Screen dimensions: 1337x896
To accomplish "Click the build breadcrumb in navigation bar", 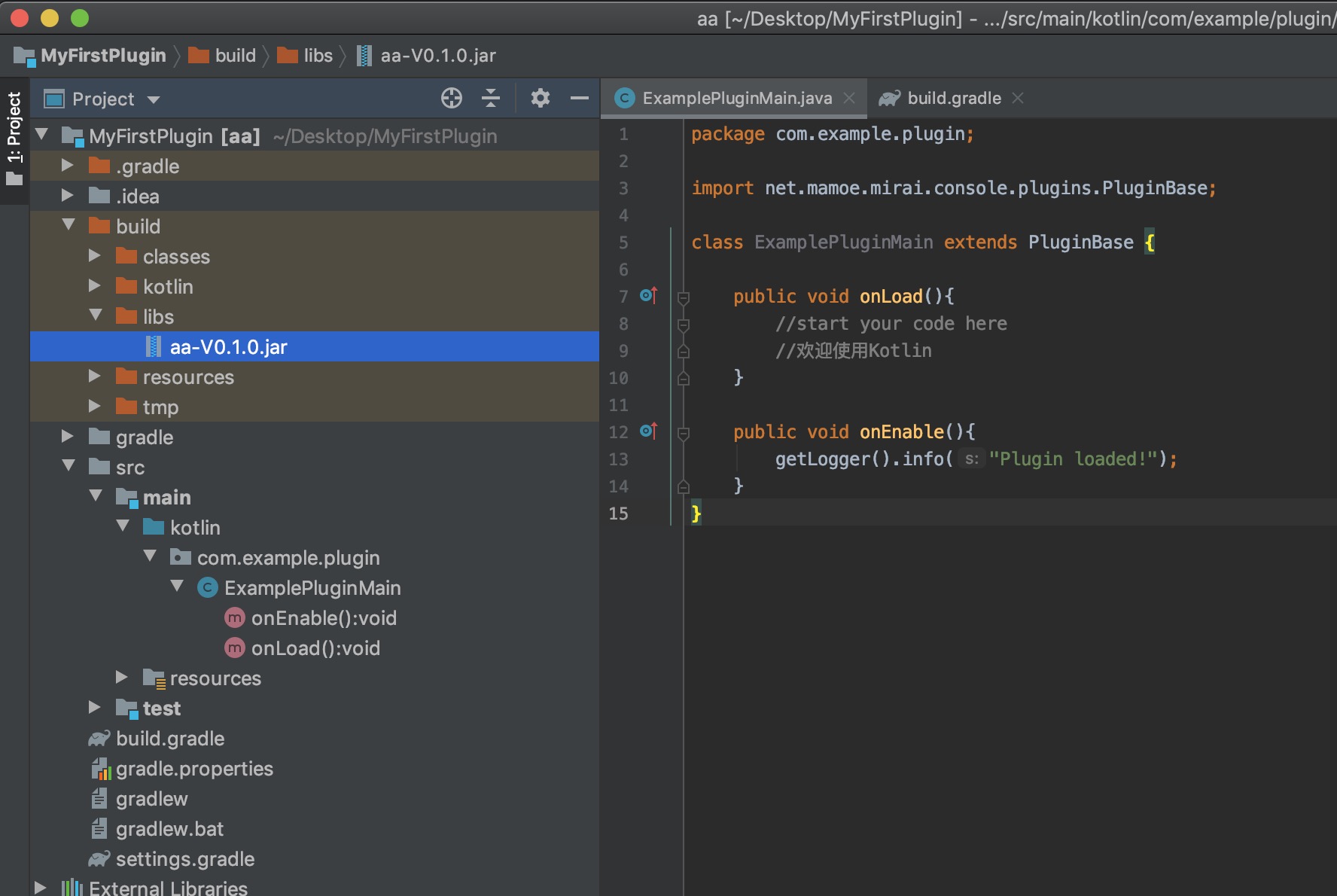I will click(x=235, y=56).
